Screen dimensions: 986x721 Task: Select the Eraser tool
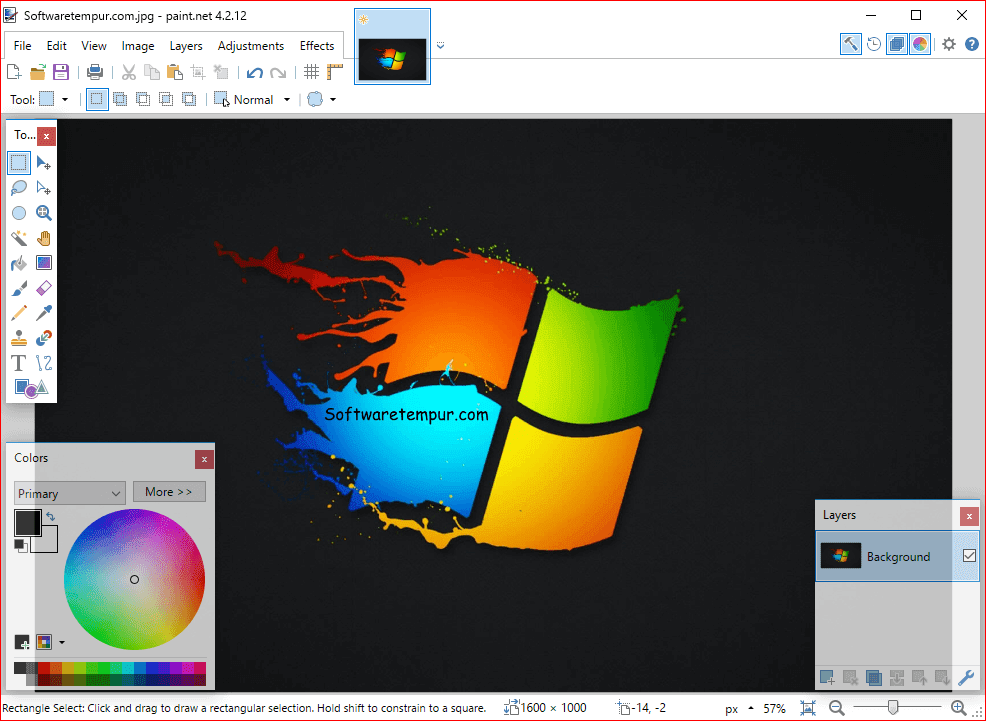(x=43, y=288)
